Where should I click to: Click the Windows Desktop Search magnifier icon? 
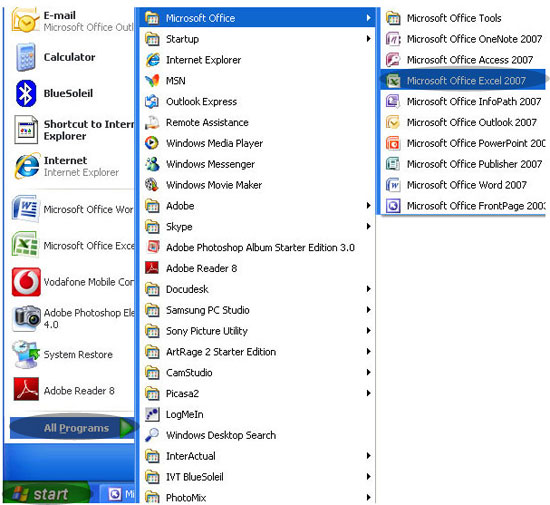(153, 435)
